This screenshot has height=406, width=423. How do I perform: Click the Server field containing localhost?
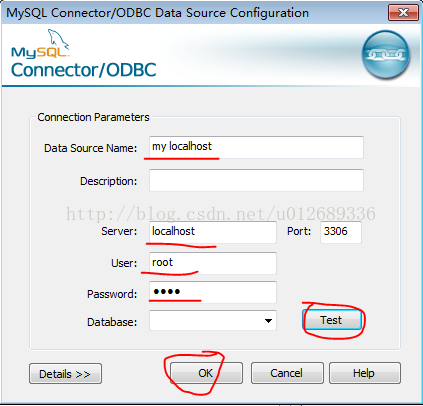point(213,232)
